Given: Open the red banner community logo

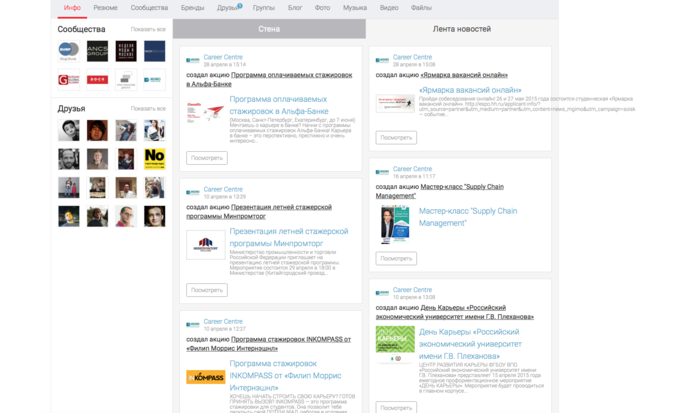Looking at the screenshot, I should point(97,80).
